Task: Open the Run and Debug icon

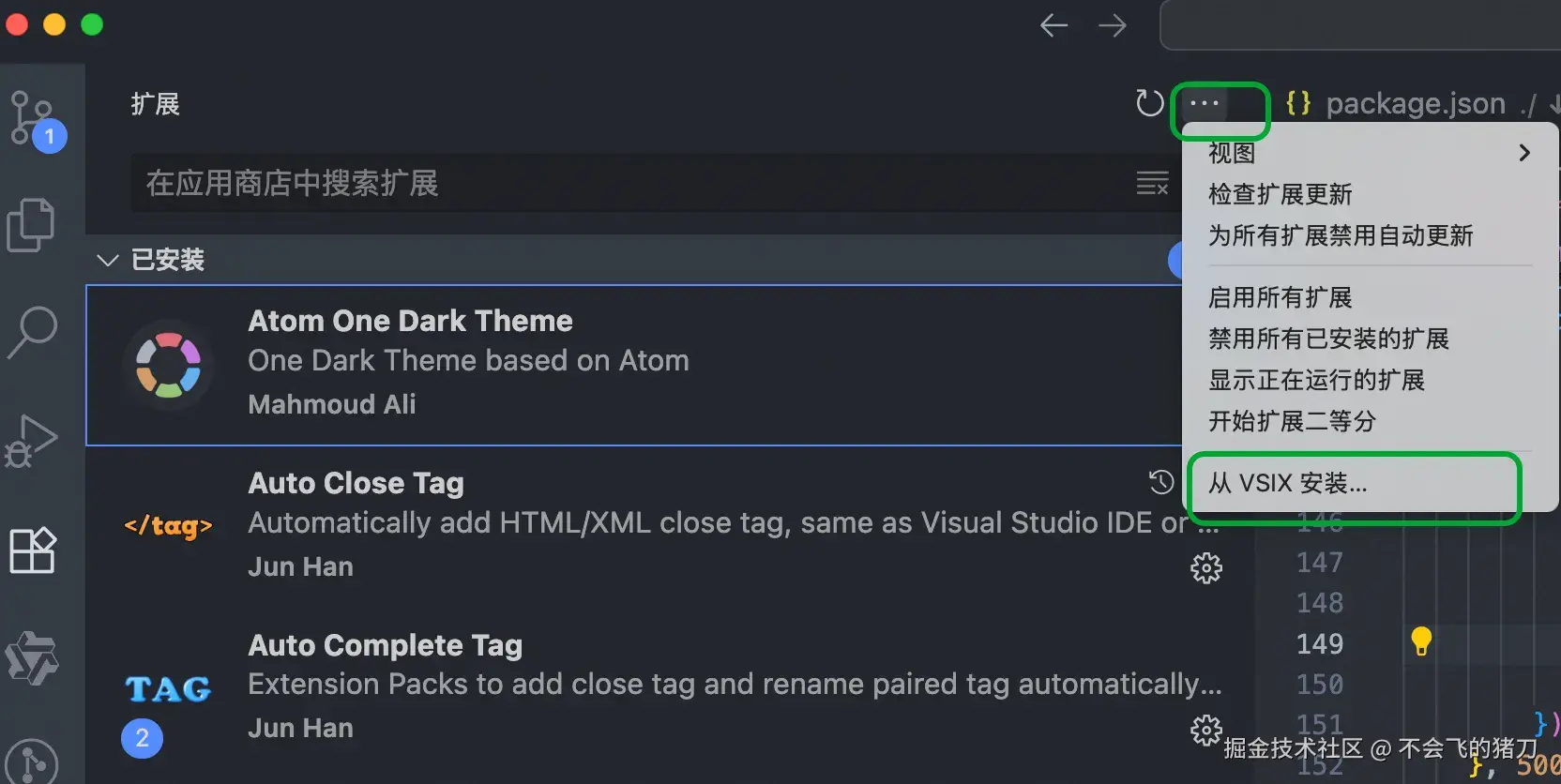Action: point(31,441)
